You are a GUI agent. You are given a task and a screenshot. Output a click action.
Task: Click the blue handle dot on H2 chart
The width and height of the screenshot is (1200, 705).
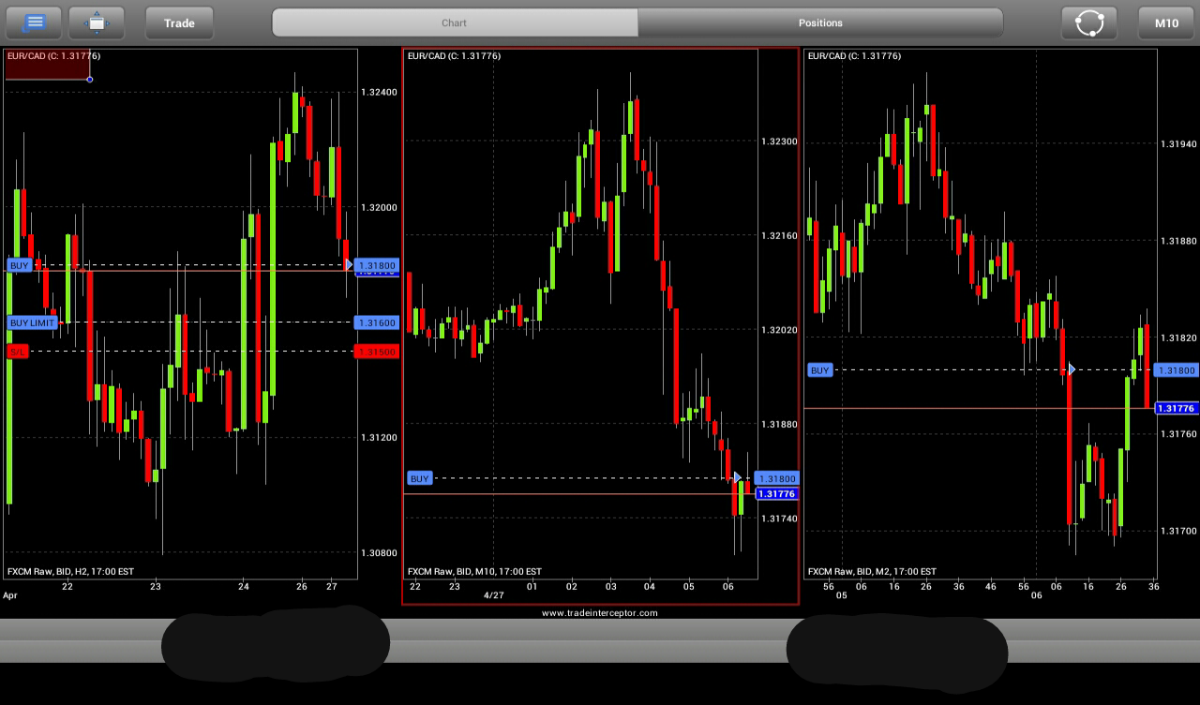[90, 79]
